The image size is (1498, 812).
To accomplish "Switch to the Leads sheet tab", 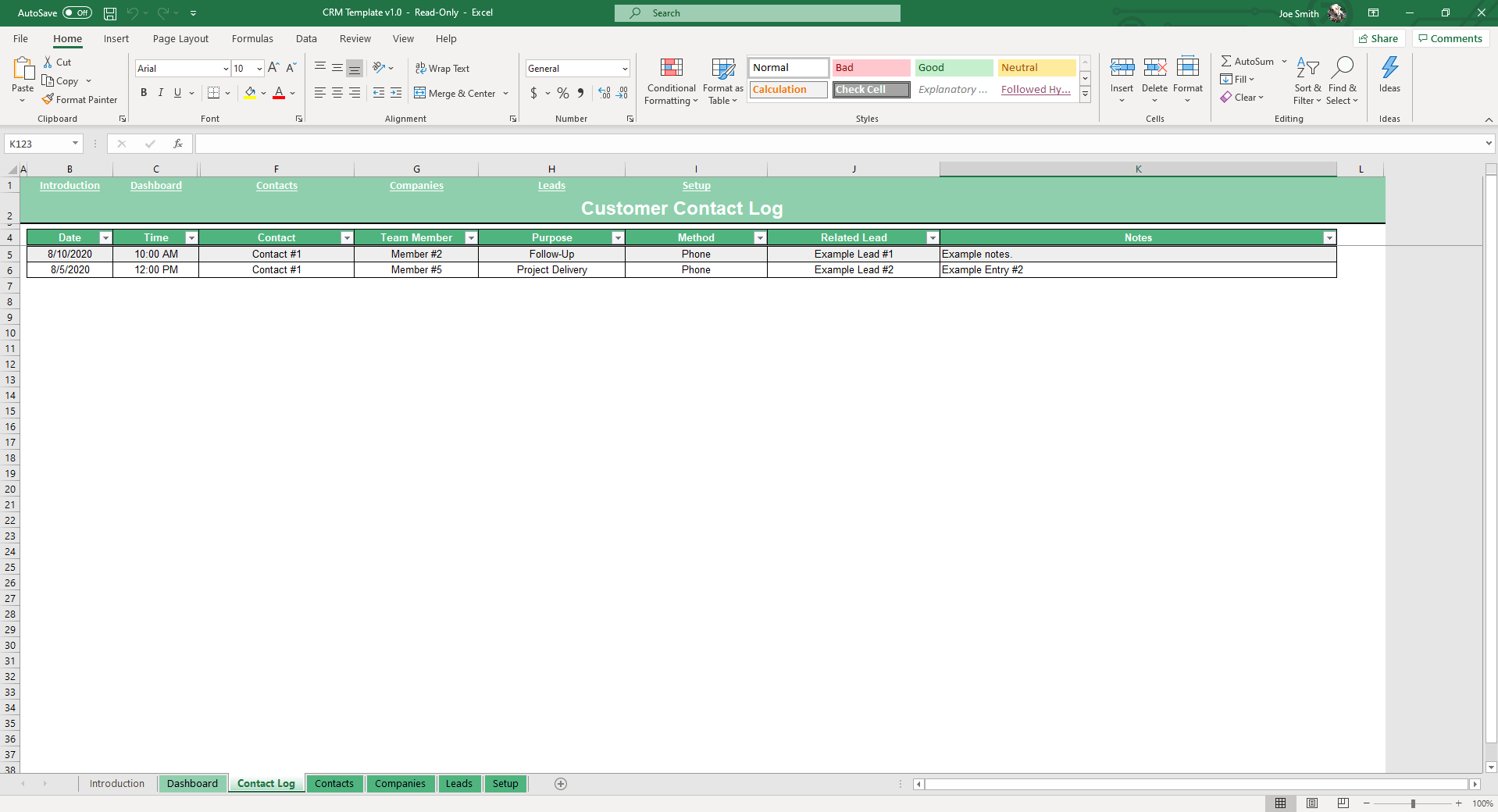I will (x=459, y=784).
